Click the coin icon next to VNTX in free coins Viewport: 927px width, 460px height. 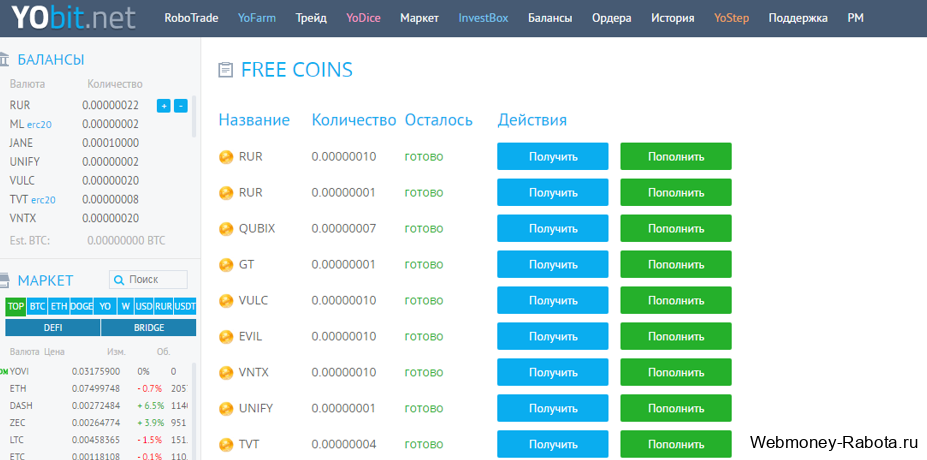(226, 373)
